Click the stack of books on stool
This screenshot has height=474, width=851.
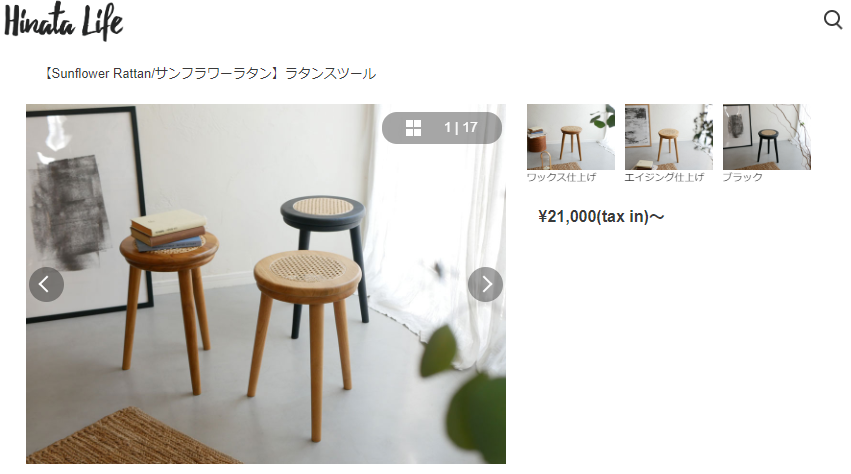pyautogui.click(x=168, y=231)
